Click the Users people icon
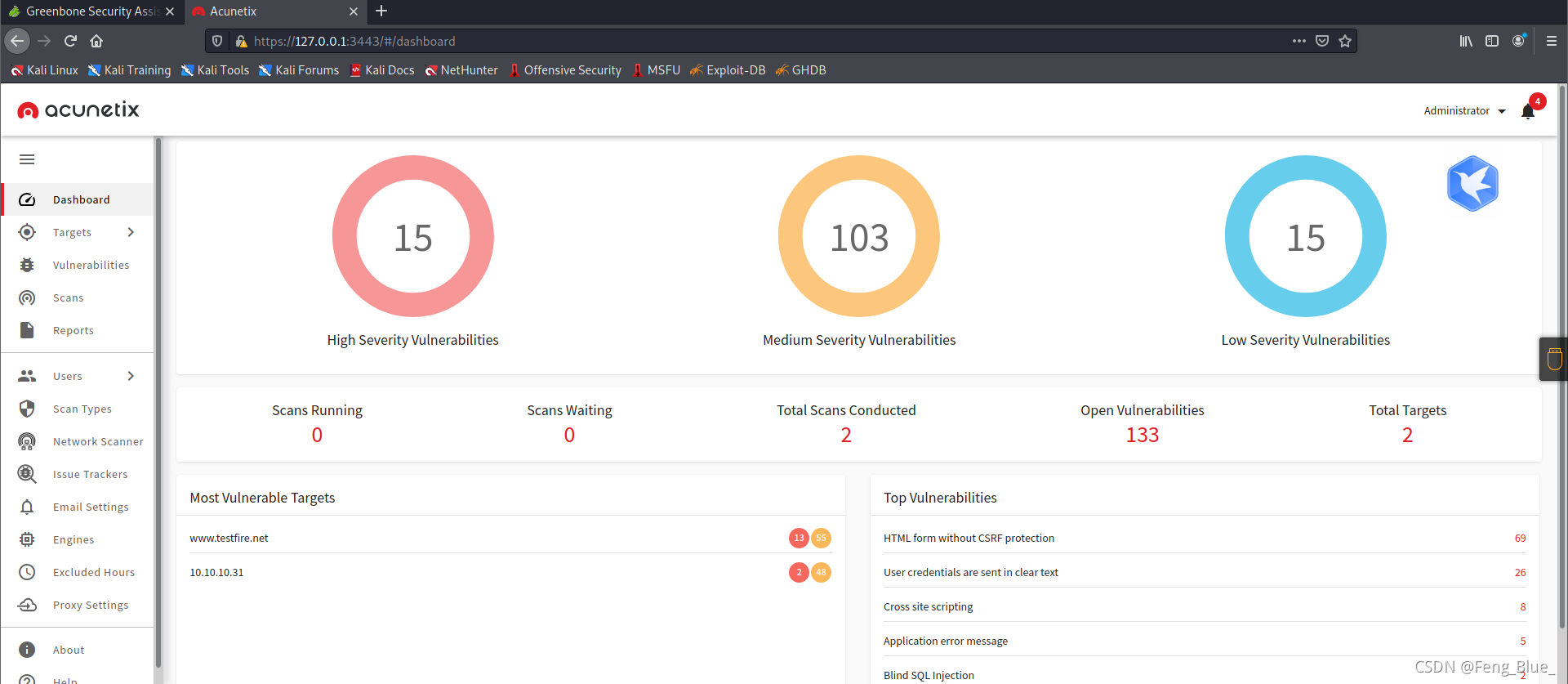 click(x=27, y=376)
